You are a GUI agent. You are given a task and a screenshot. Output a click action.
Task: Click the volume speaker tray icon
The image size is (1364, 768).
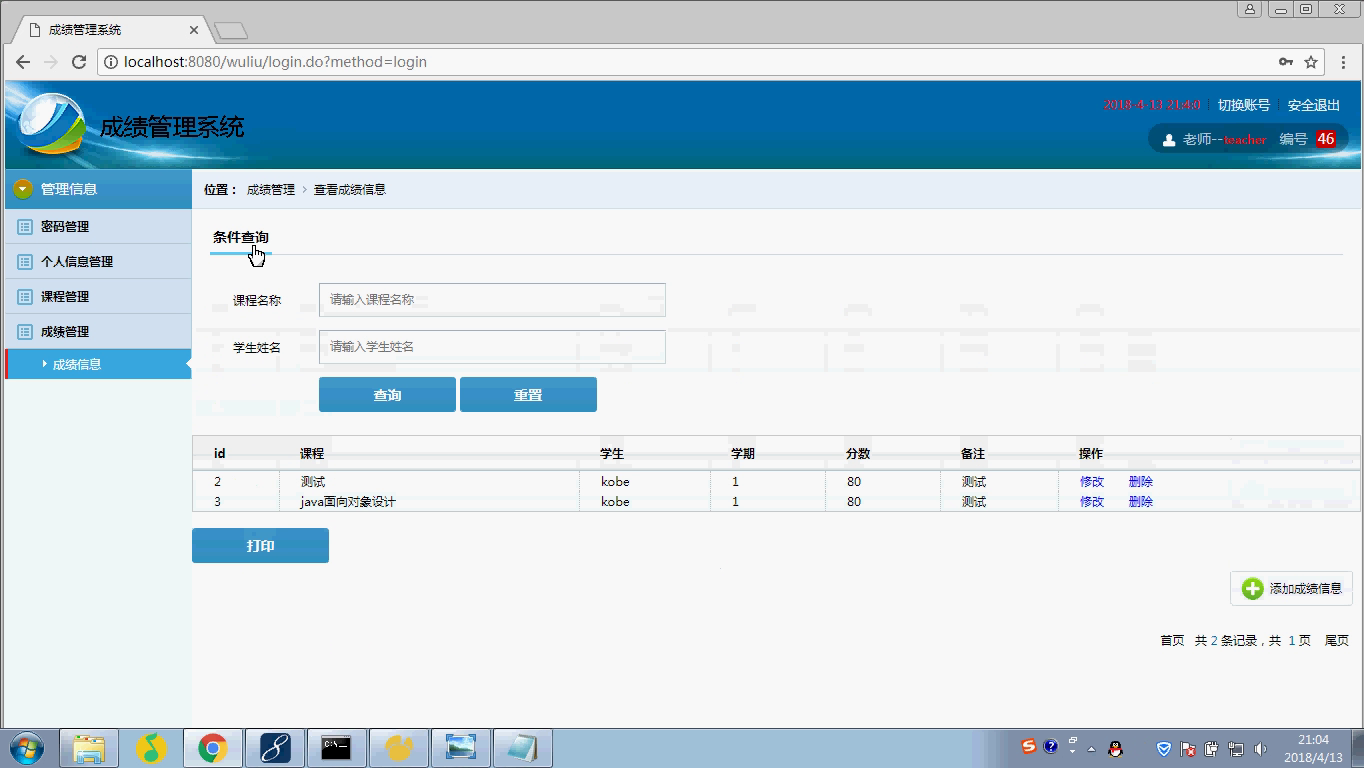[x=1260, y=748]
